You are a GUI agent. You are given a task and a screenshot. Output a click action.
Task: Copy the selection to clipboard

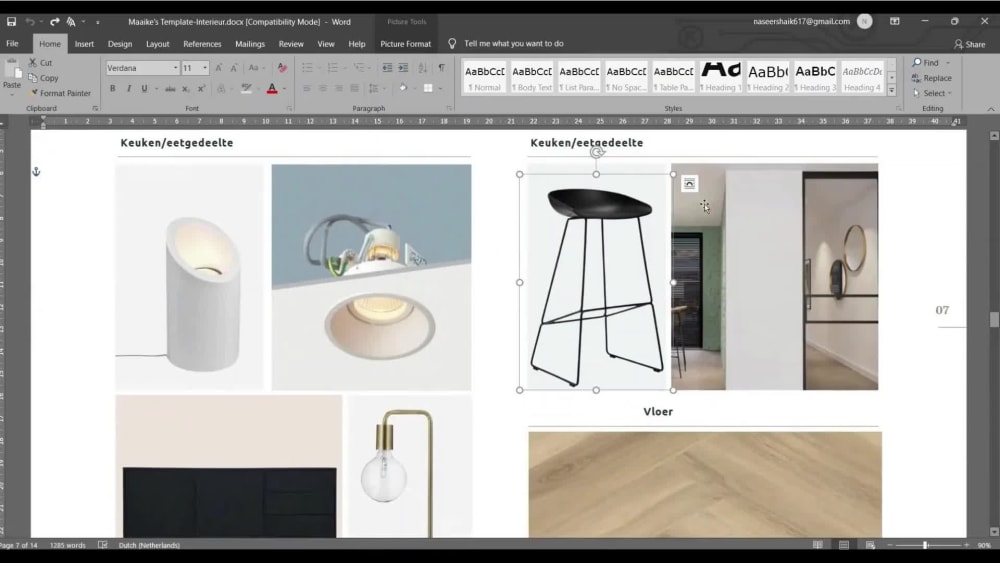click(x=43, y=78)
